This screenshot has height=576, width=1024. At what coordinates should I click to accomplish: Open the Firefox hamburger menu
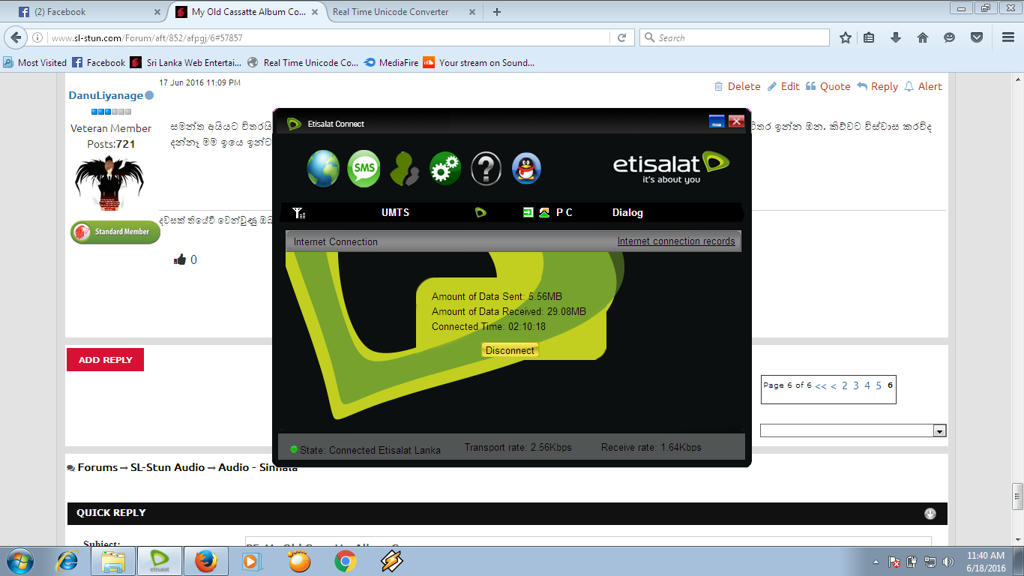click(x=1008, y=38)
